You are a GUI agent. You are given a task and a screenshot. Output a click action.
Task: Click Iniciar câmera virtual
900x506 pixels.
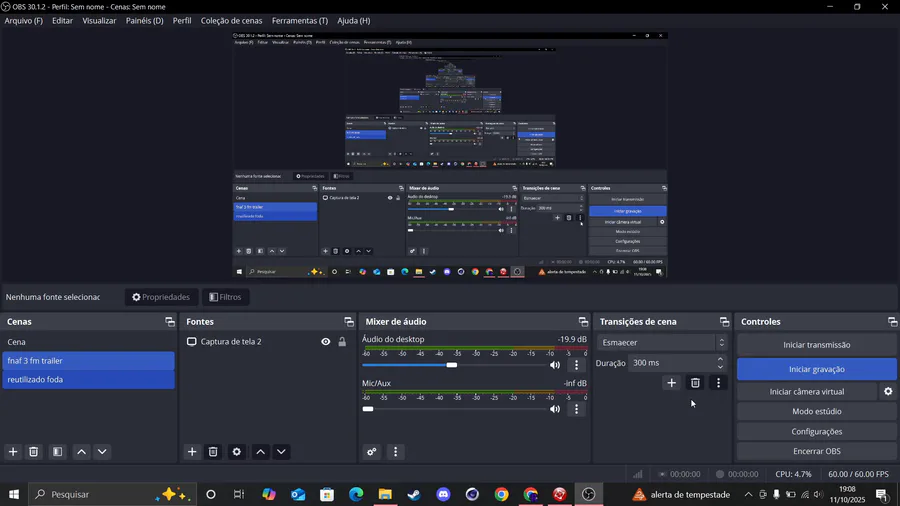tap(807, 391)
